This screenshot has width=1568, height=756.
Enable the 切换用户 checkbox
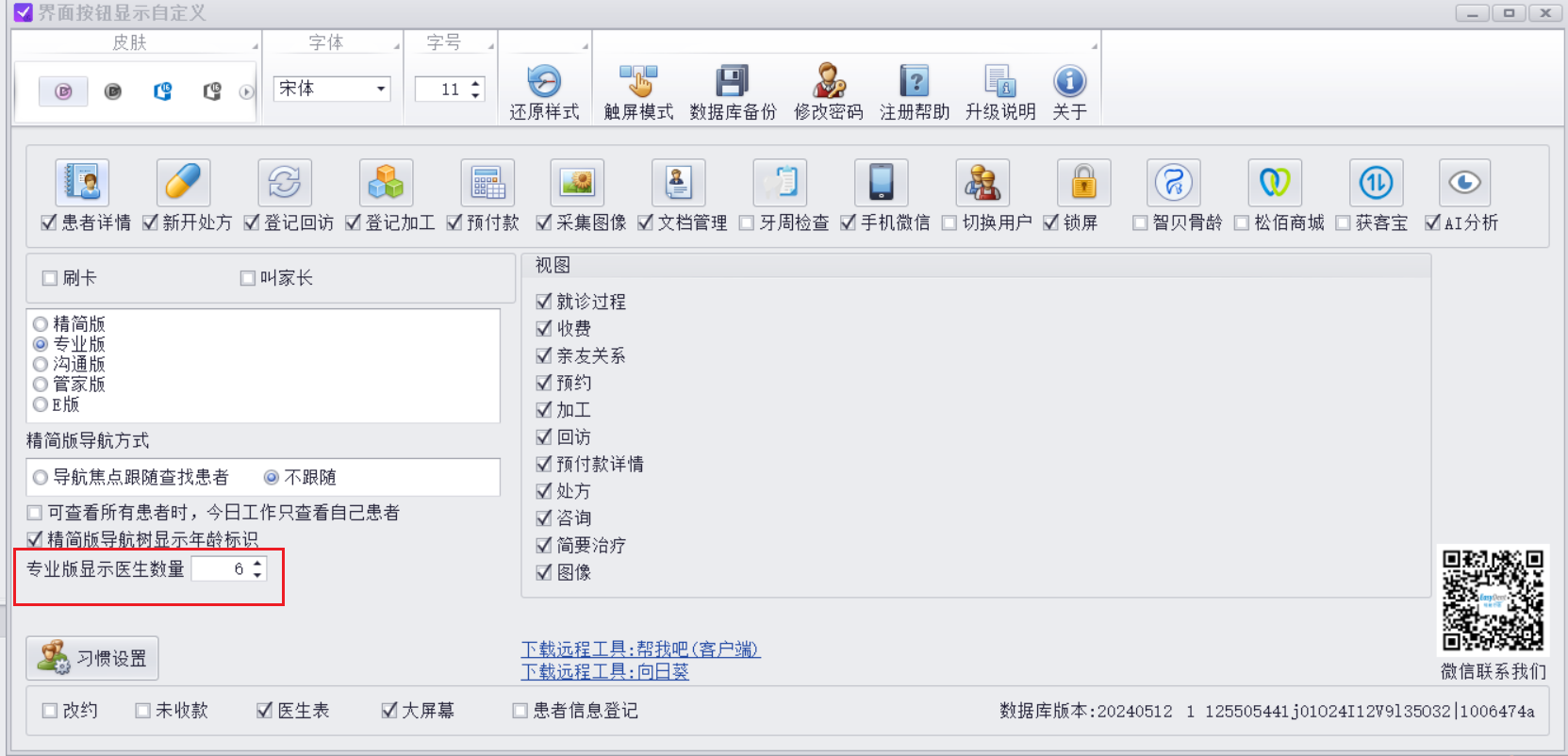[x=949, y=222]
